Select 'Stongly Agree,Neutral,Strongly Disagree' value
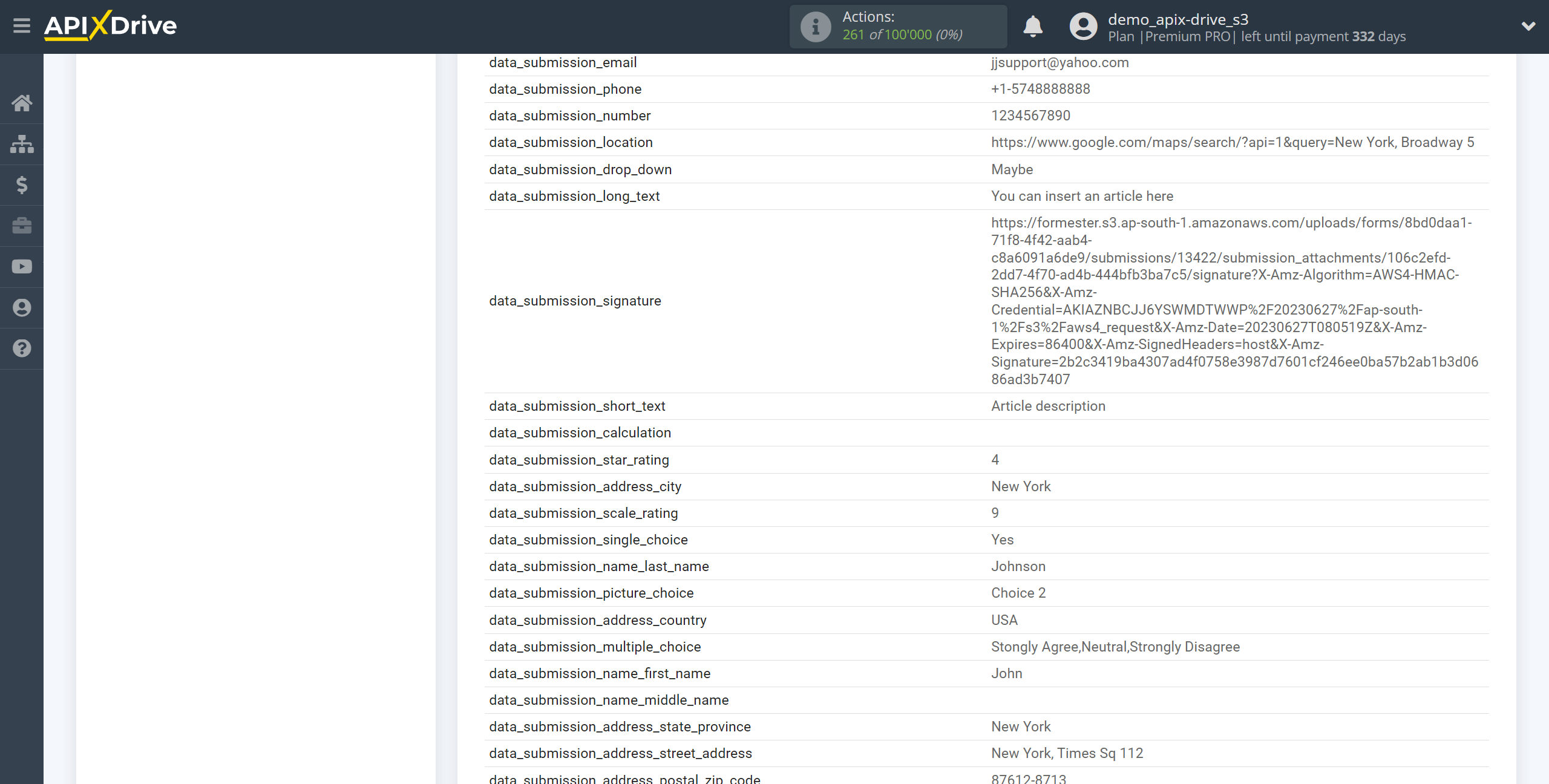 tap(1115, 647)
